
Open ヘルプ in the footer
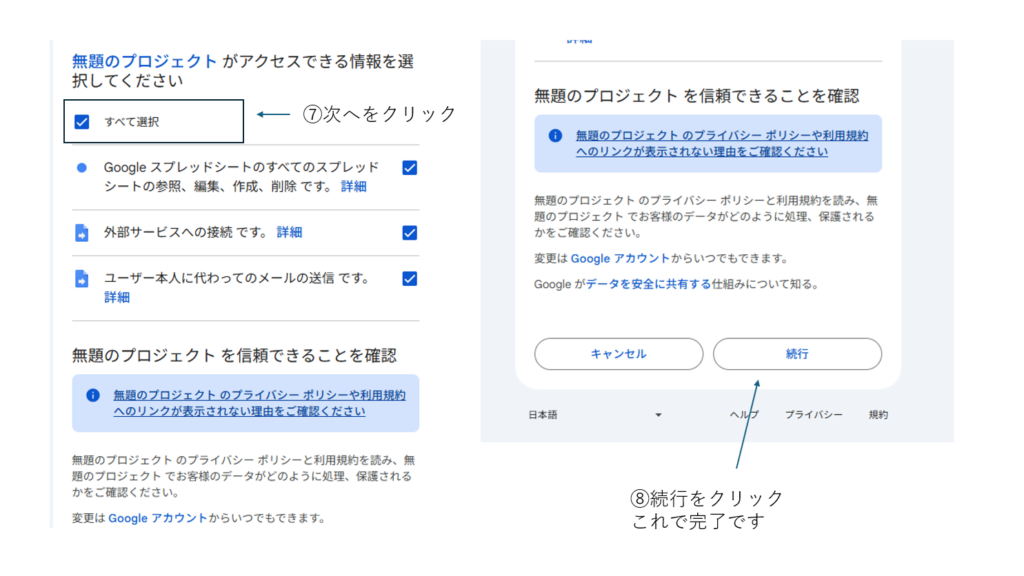click(x=743, y=415)
